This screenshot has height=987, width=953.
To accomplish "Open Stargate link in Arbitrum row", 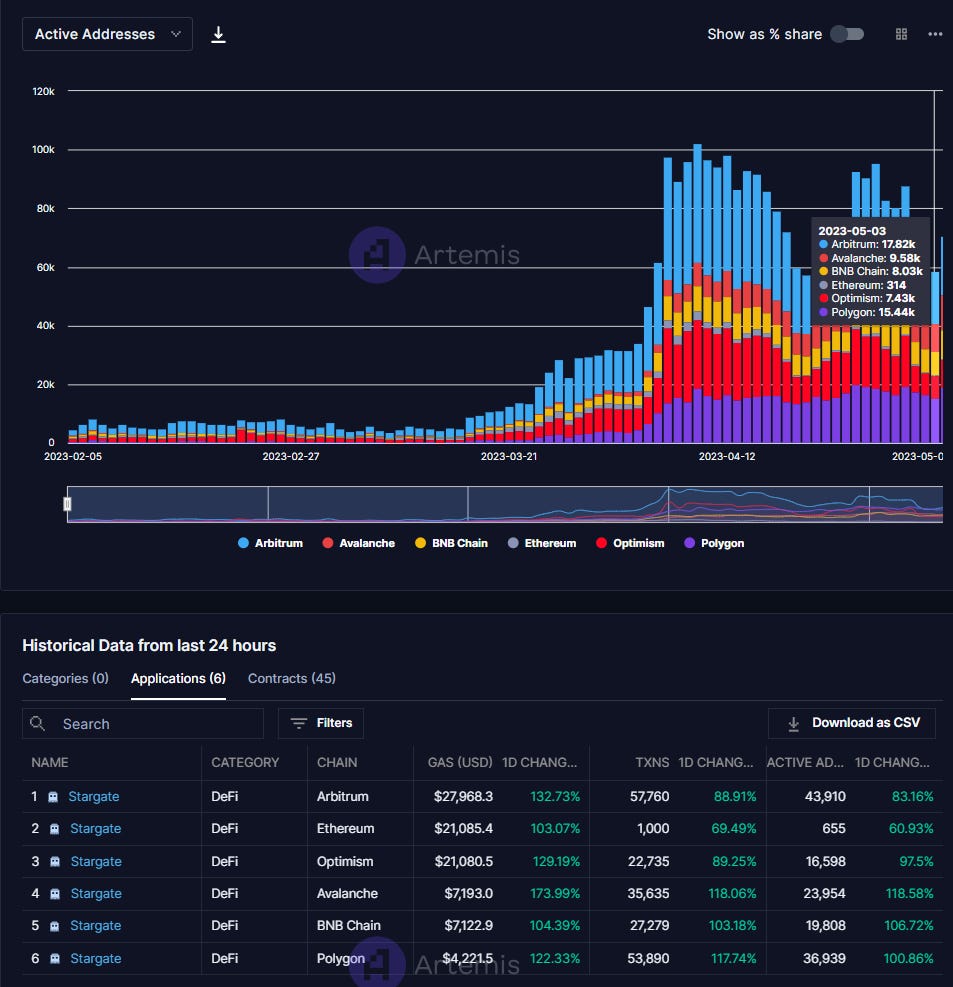I will click(94, 797).
